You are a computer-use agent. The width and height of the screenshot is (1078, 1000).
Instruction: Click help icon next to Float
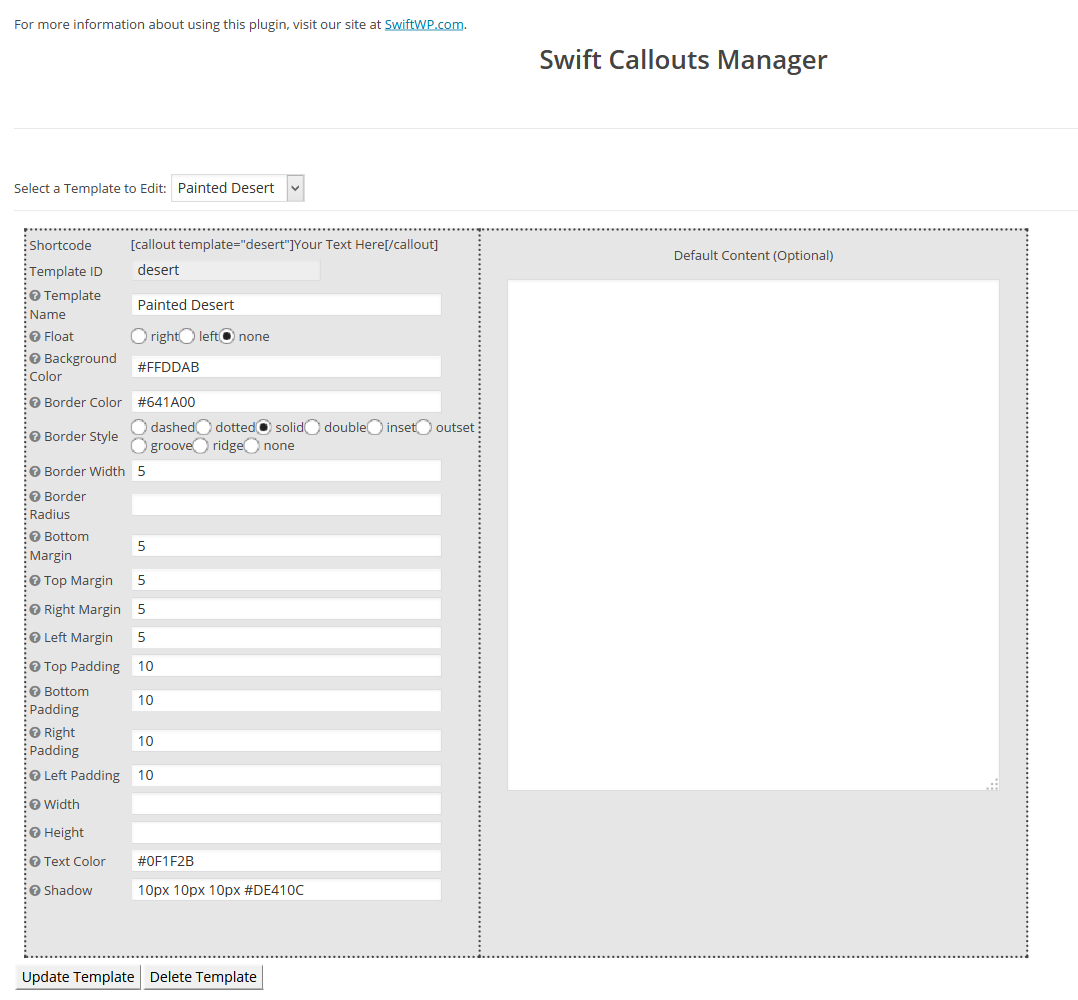pos(35,337)
